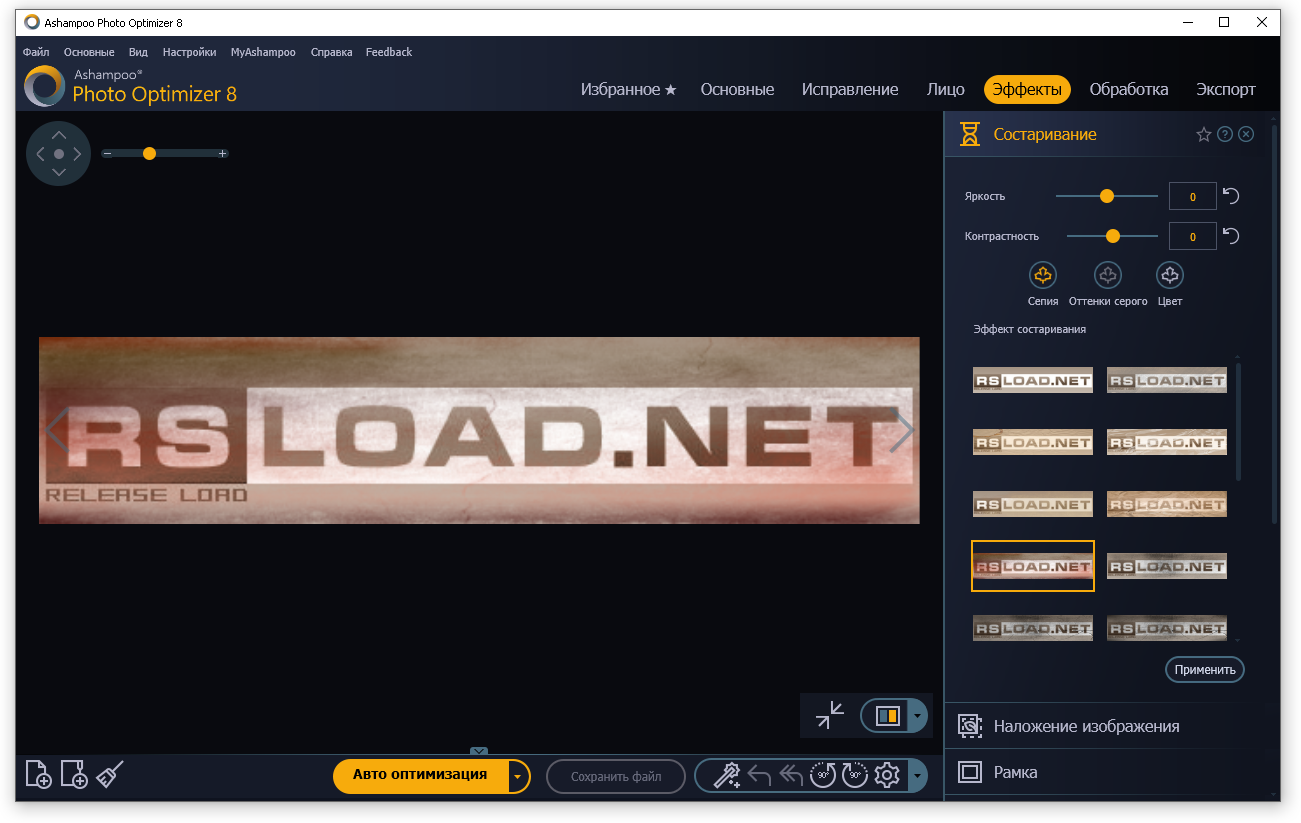Open the Справка menu

(331, 52)
